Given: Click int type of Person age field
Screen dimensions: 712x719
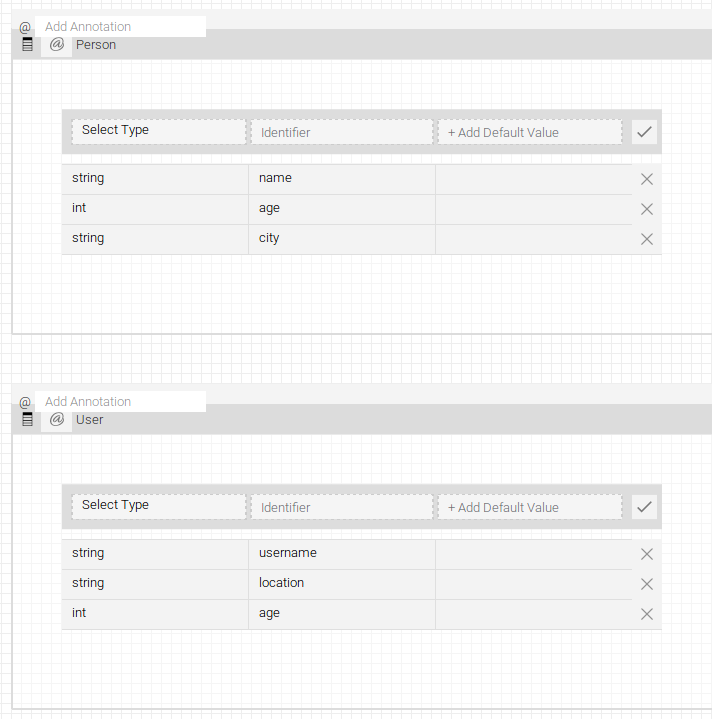Looking at the screenshot, I should (155, 210).
